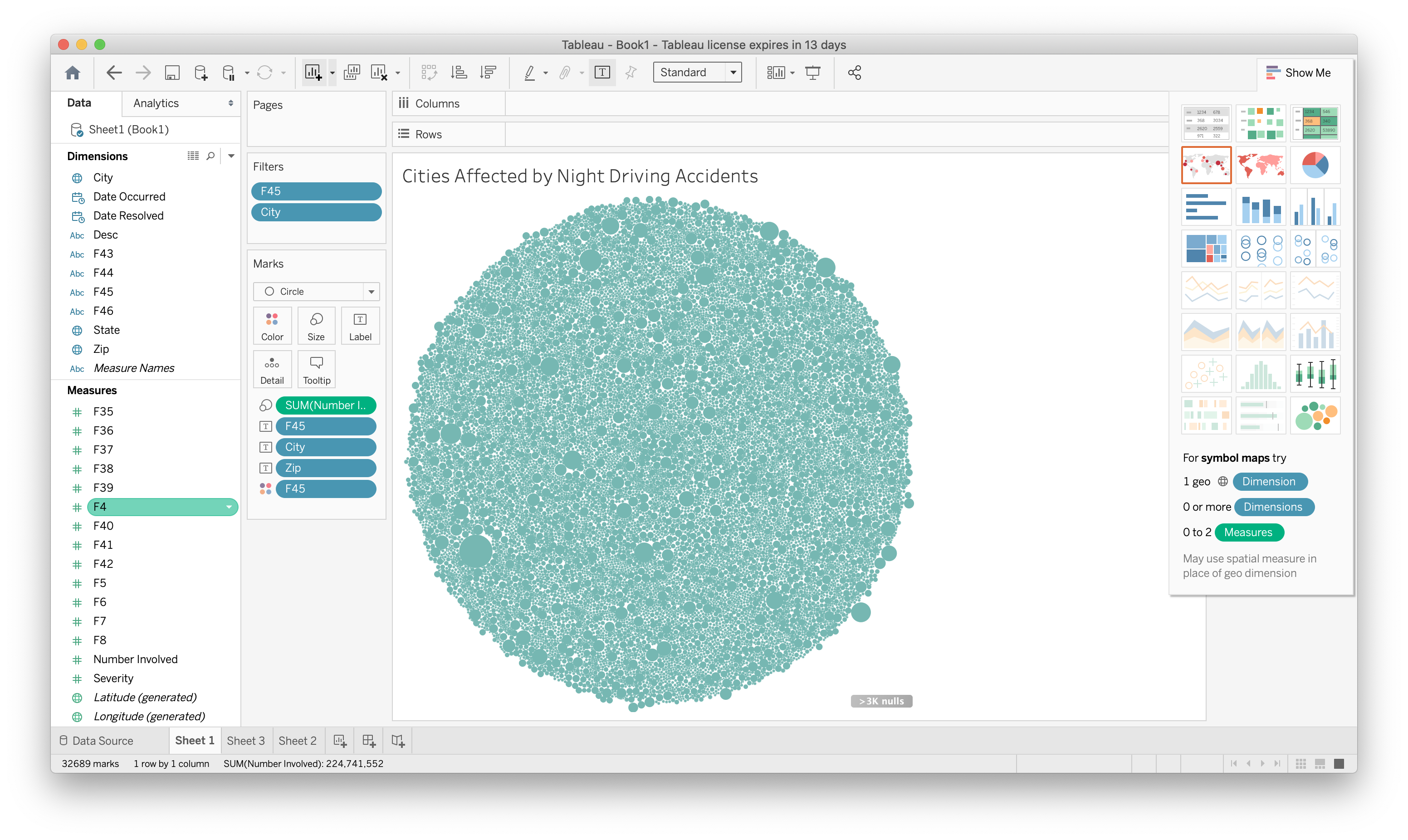Viewport: 1408px width, 840px height.
Task: Expand the F4 field dropdown arrow
Action: pos(229,507)
